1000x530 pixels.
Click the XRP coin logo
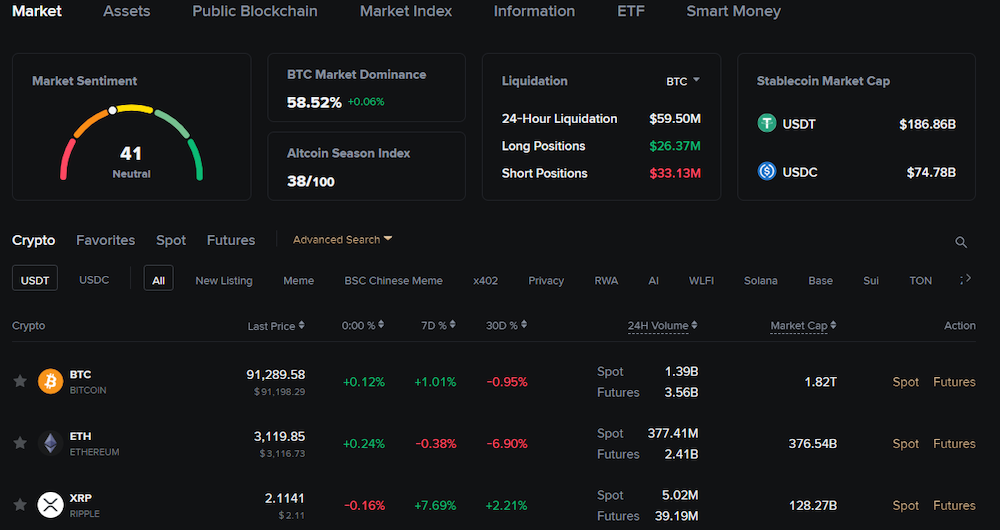pyautogui.click(x=50, y=505)
